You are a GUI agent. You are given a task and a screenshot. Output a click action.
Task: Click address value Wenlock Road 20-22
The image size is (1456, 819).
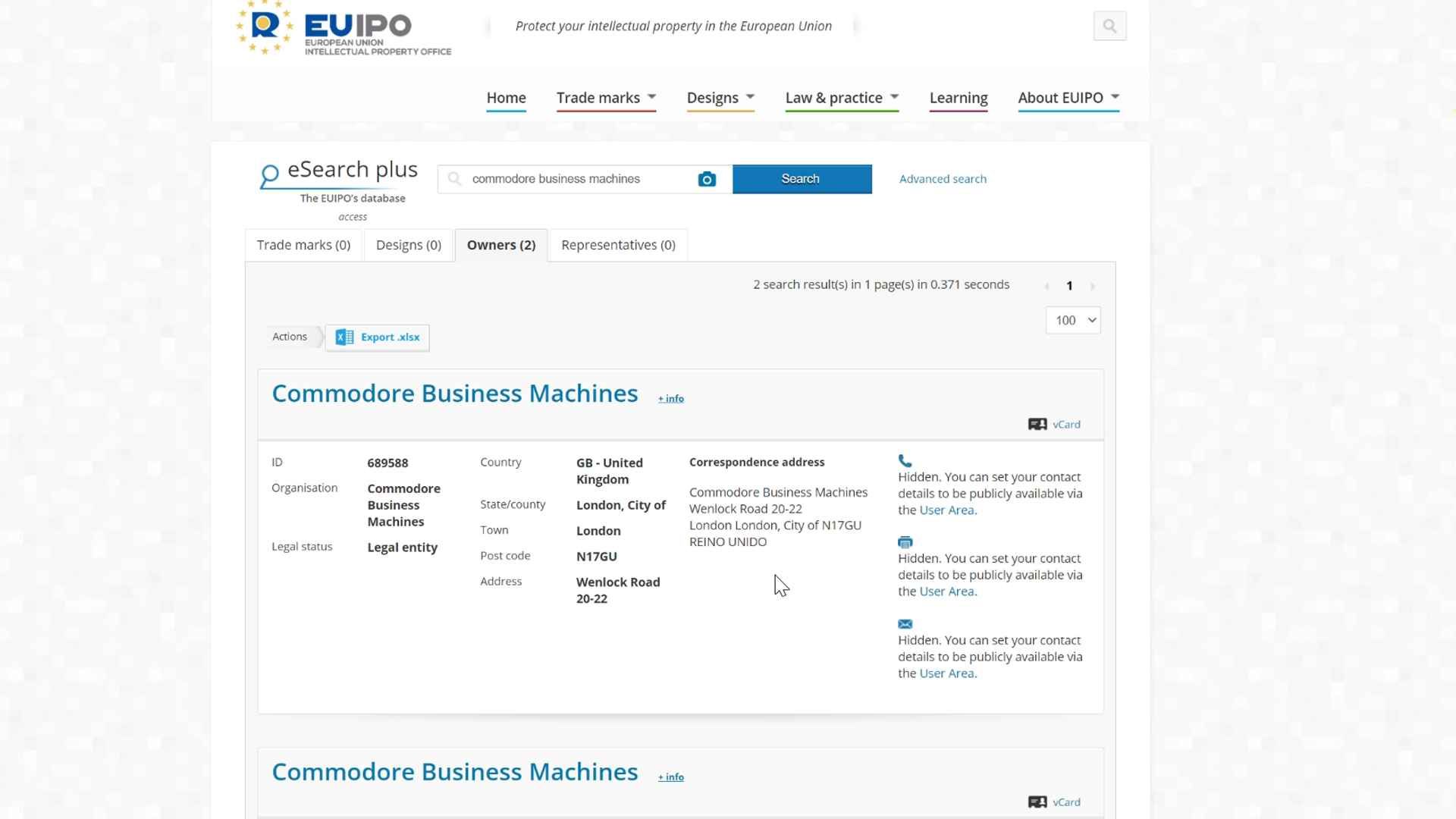point(618,590)
